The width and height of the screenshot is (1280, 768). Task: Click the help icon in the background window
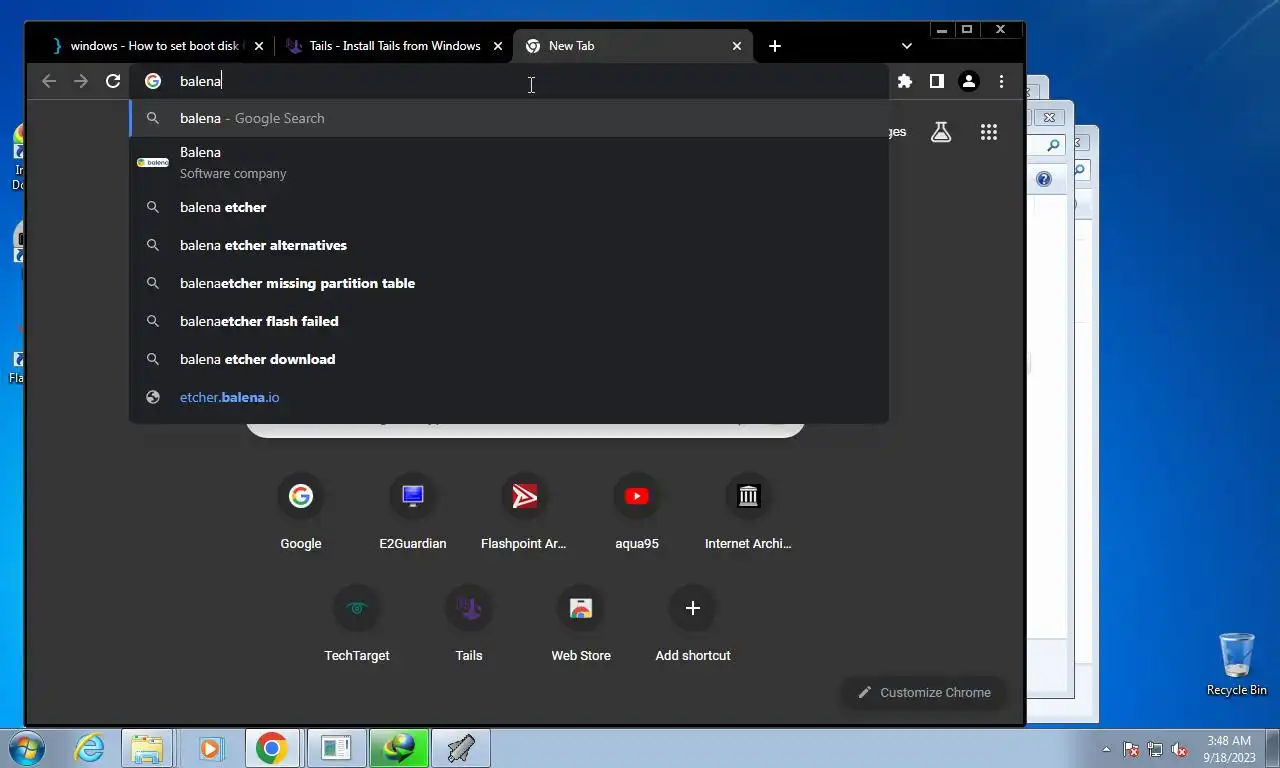point(1044,179)
